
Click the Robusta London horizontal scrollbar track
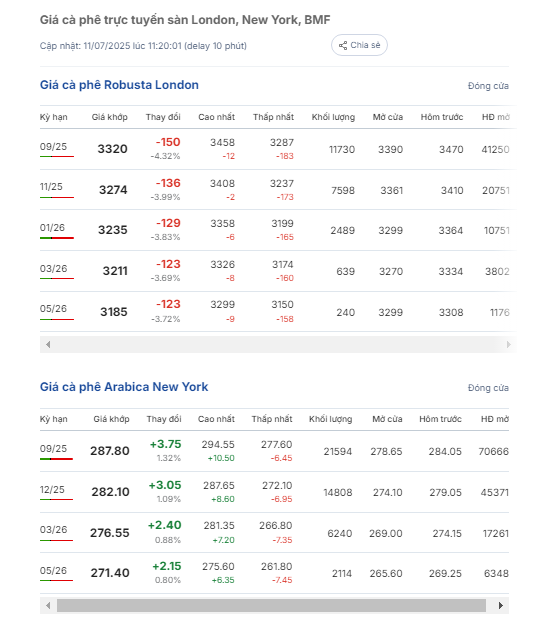tap(278, 345)
